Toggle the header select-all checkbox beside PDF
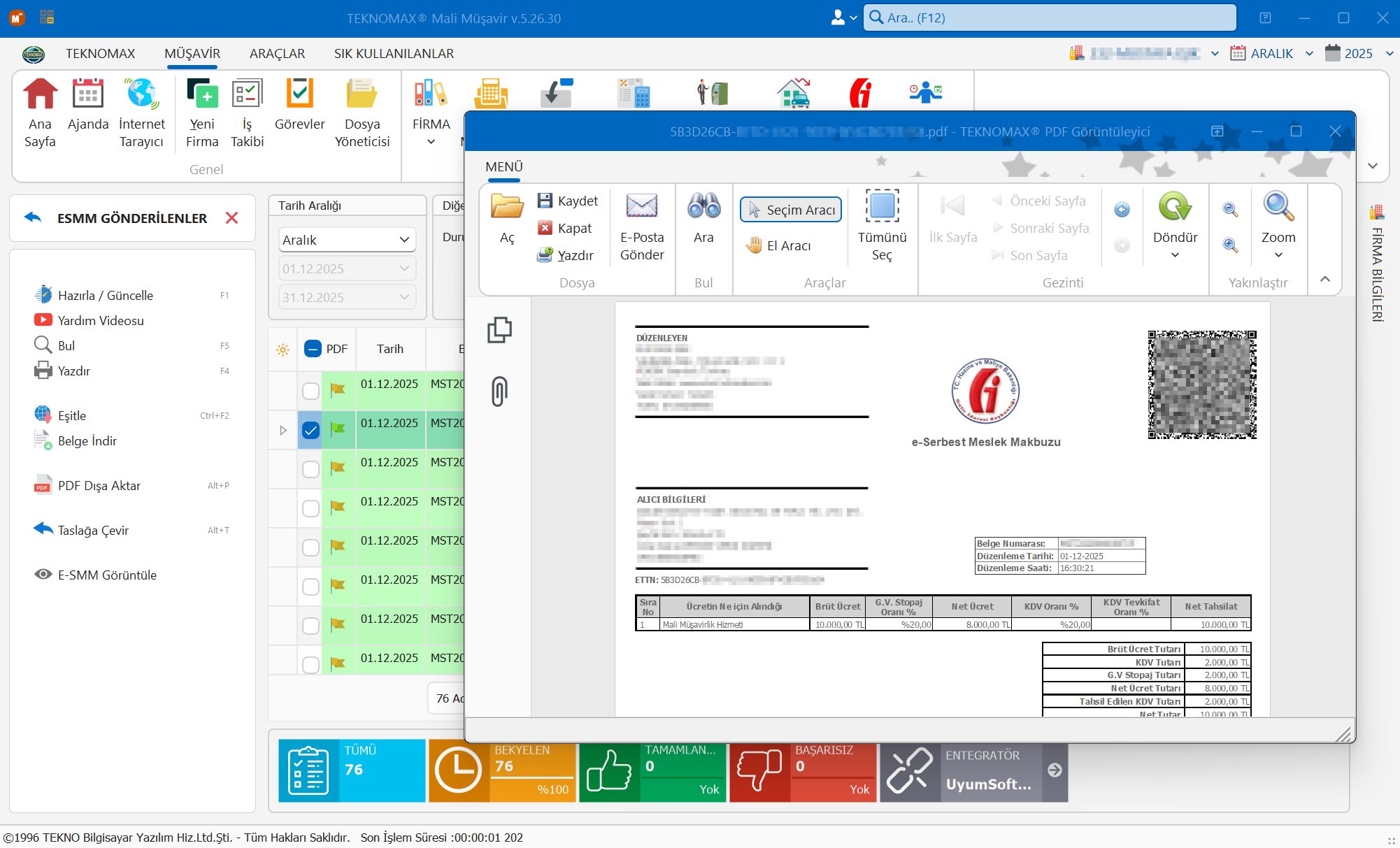 click(313, 349)
